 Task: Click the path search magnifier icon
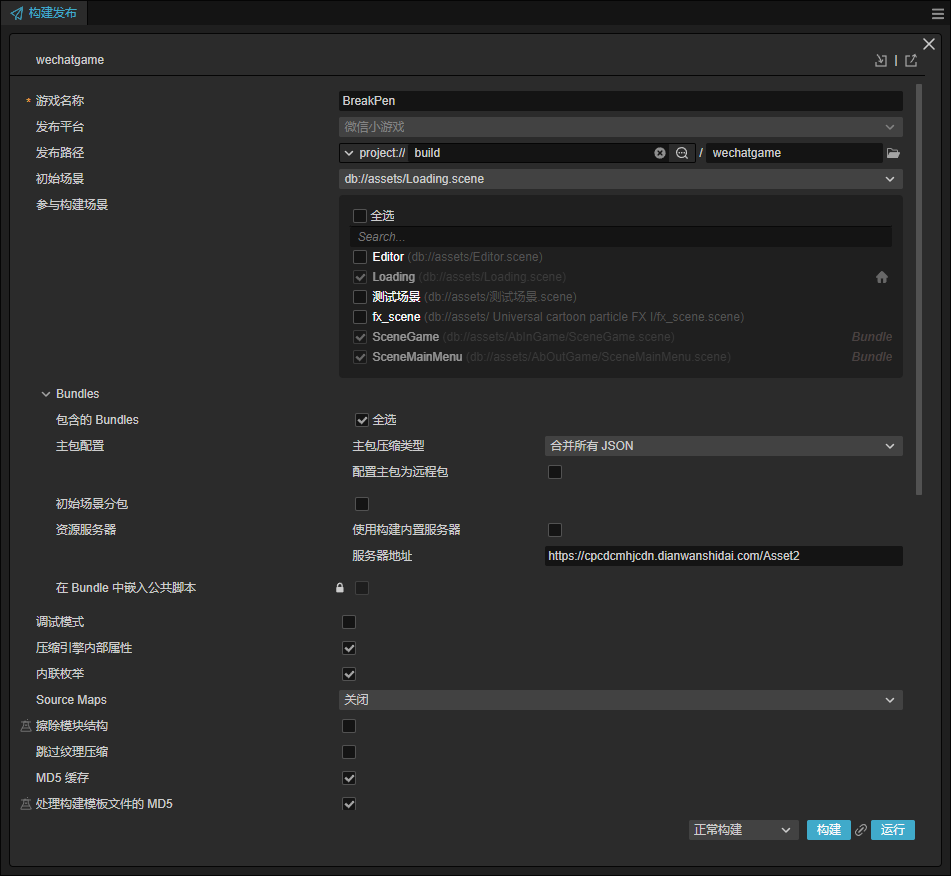coord(682,153)
